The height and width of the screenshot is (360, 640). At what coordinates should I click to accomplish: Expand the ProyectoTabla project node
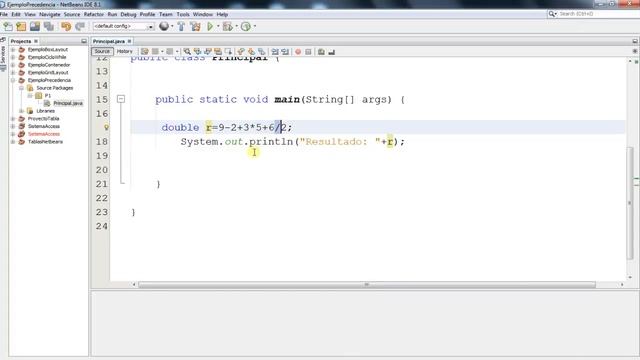13,119
